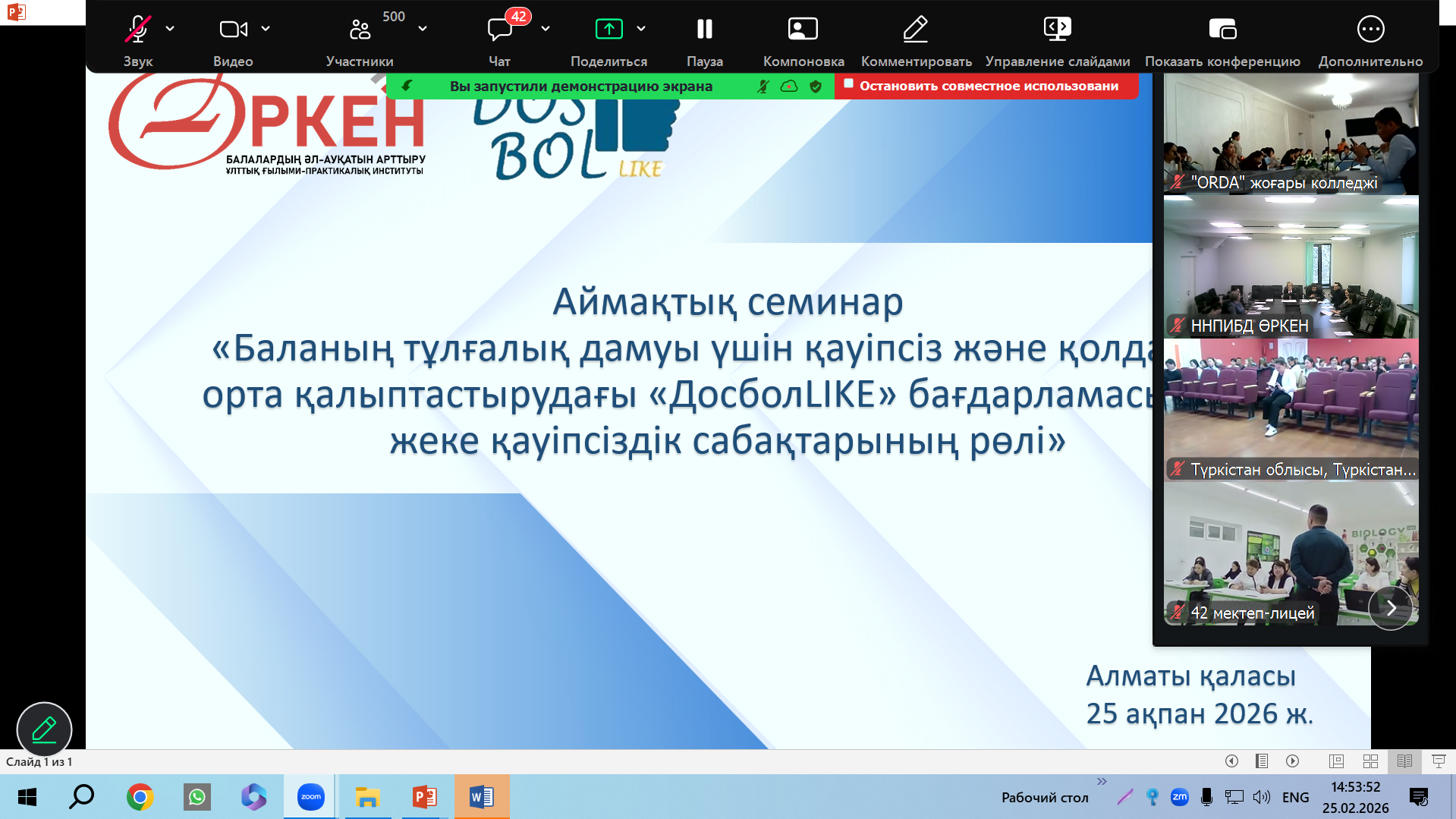Select the Түркістан облысы participant video
The image size is (1456, 819).
tap(1291, 410)
